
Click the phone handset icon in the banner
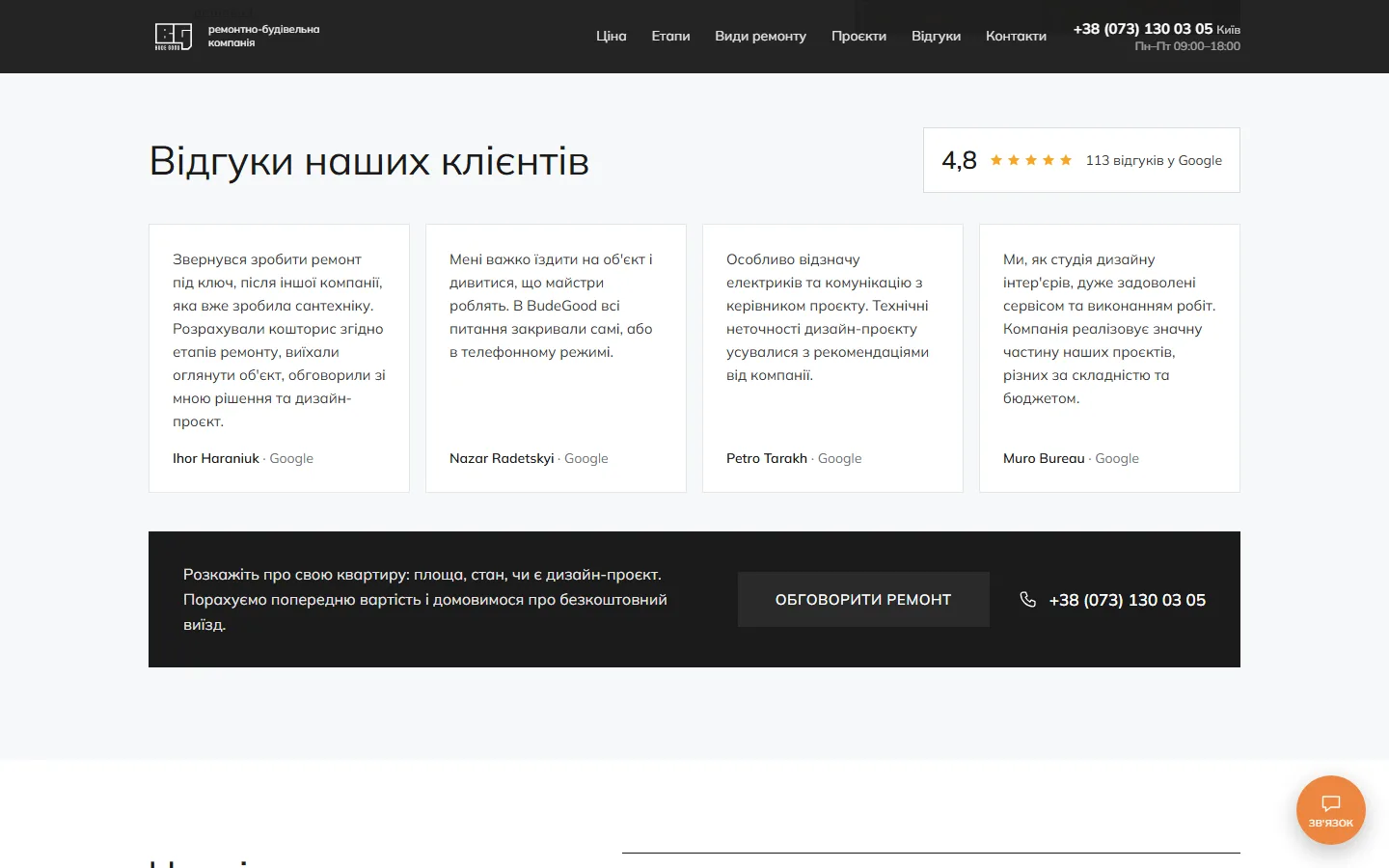[1028, 600]
